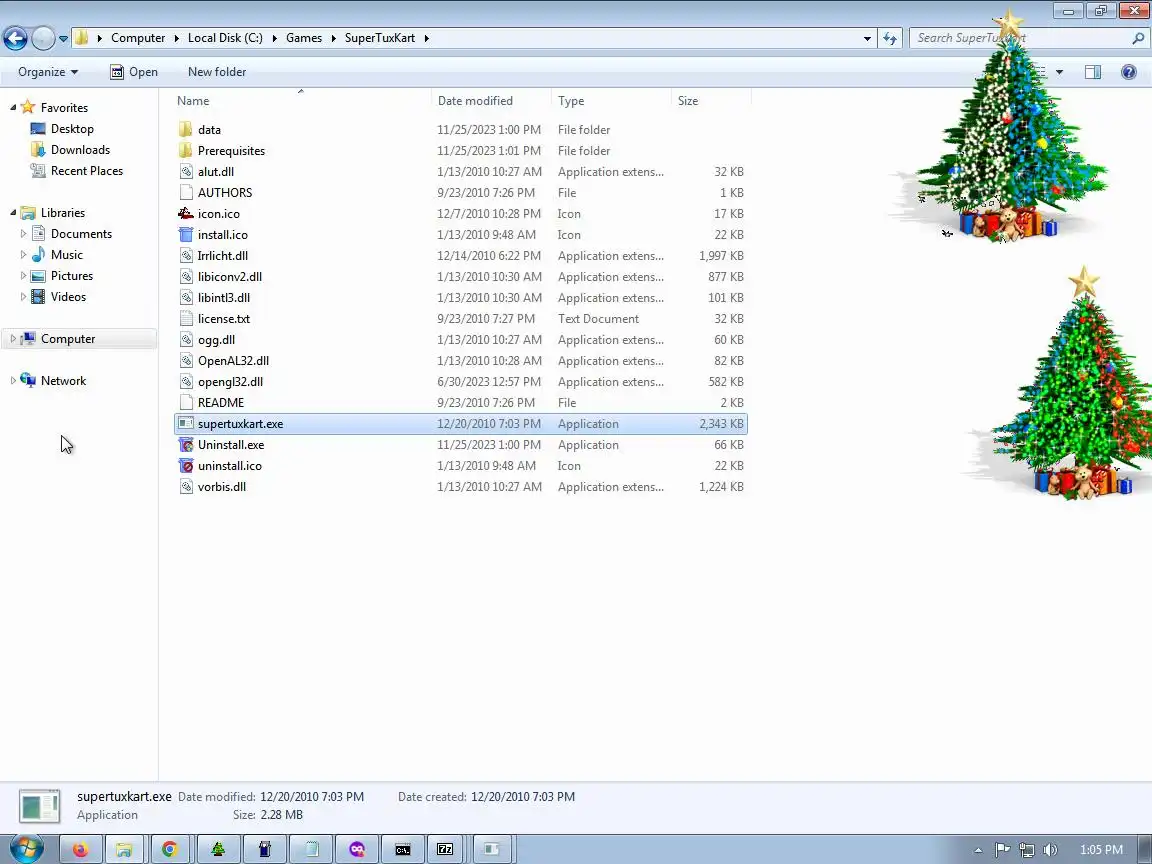Click the search magnifier icon

pyautogui.click(x=1138, y=38)
